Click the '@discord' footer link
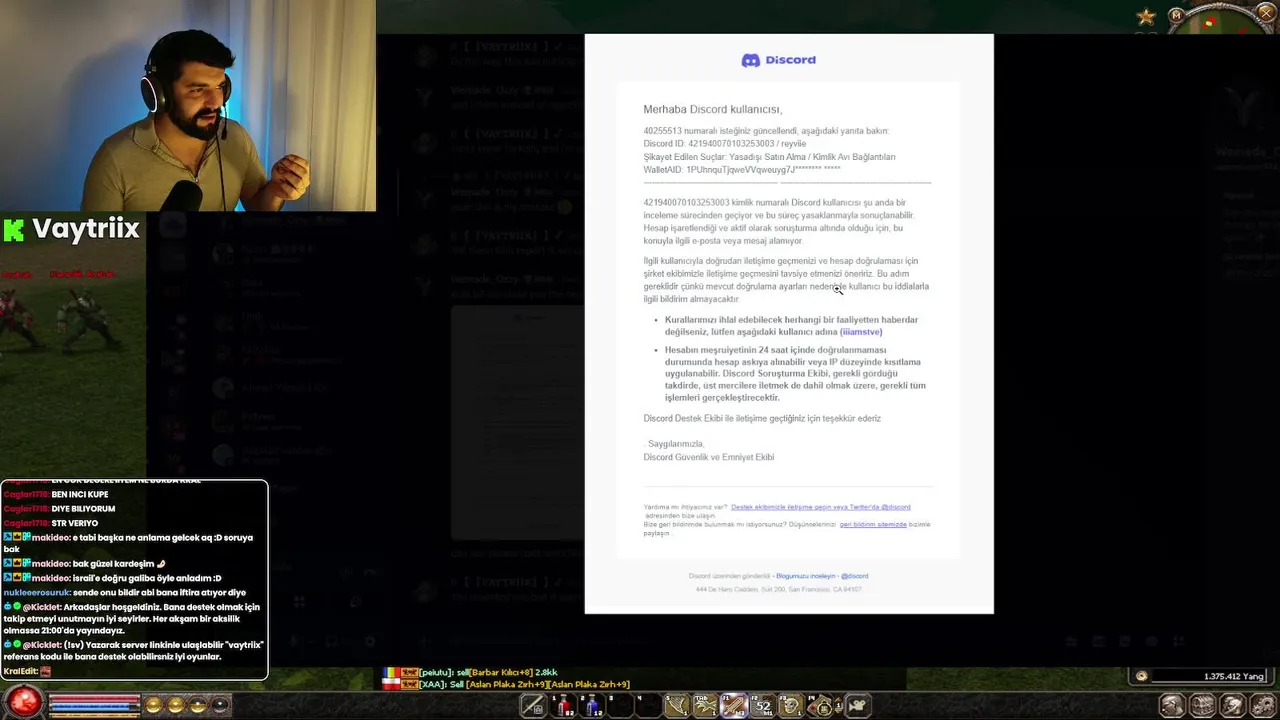 854,576
